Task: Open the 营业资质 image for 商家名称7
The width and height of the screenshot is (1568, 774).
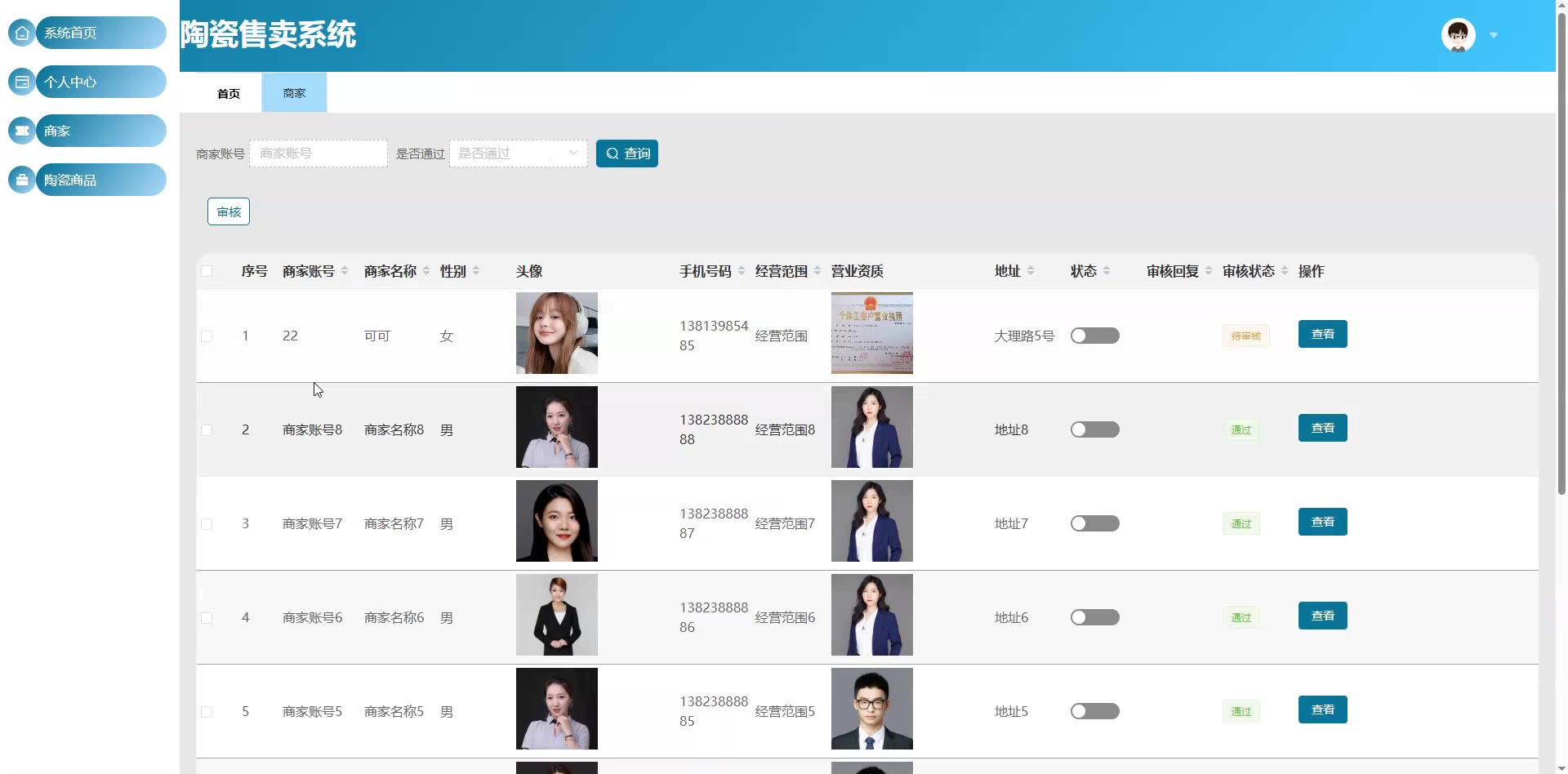Action: point(872,521)
